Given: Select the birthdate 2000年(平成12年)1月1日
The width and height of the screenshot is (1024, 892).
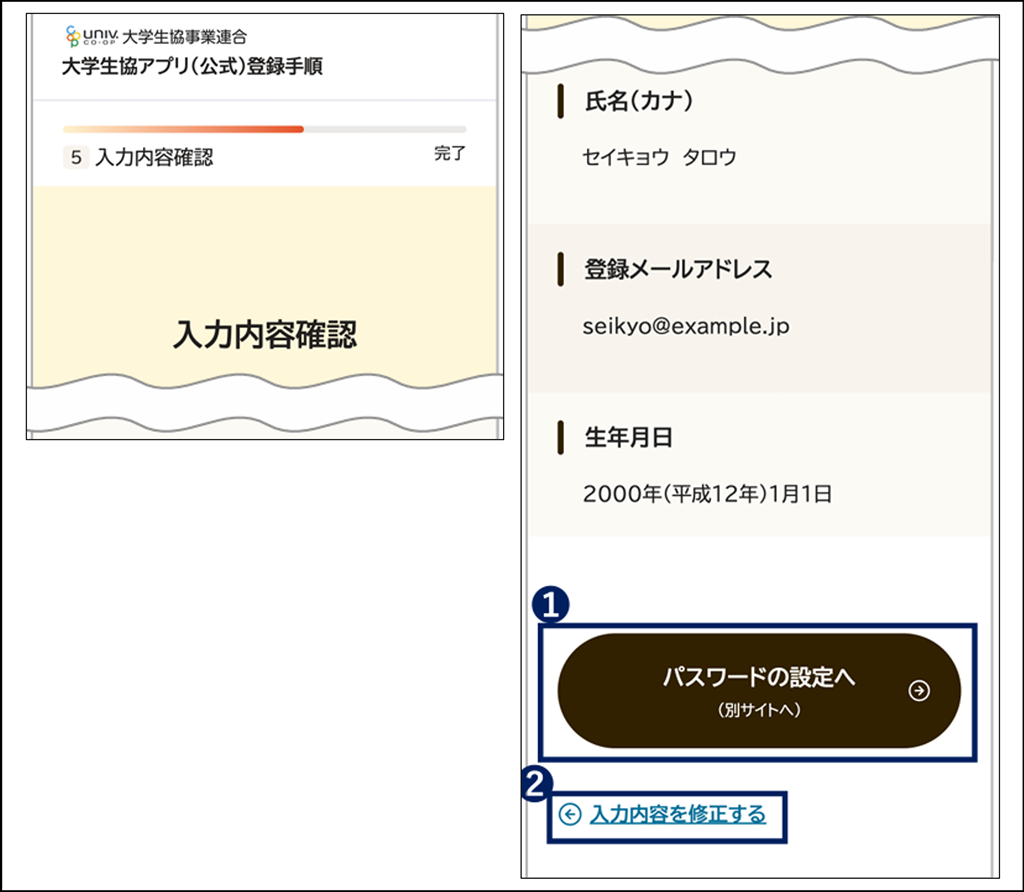Looking at the screenshot, I should point(706,491).
